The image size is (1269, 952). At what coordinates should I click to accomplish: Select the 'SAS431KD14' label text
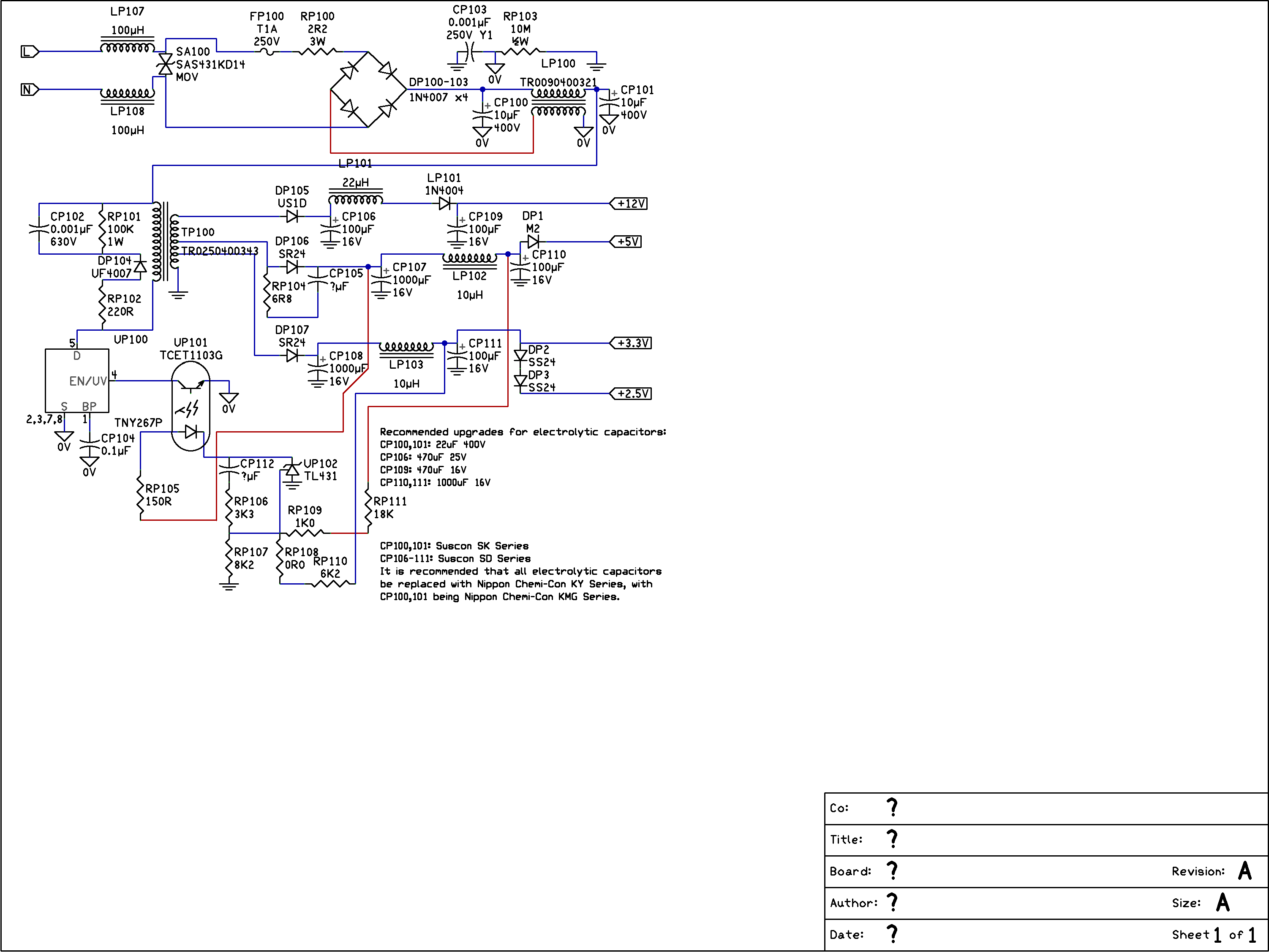click(210, 64)
